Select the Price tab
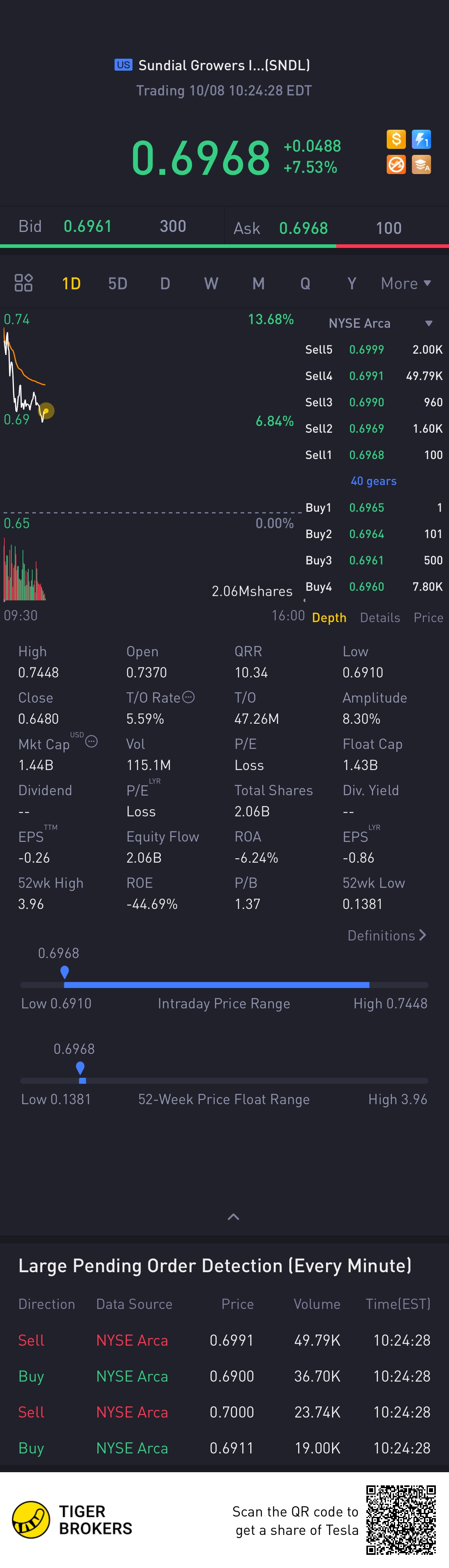This screenshot has width=449, height=1568. tap(428, 617)
